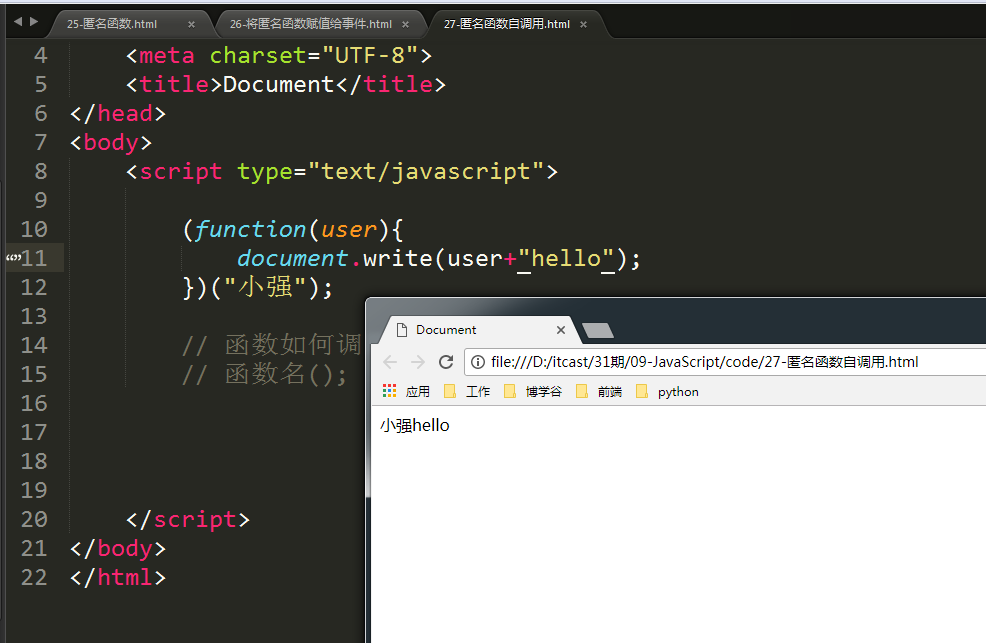
Task: Click the browser forward arrow
Action: [418, 362]
